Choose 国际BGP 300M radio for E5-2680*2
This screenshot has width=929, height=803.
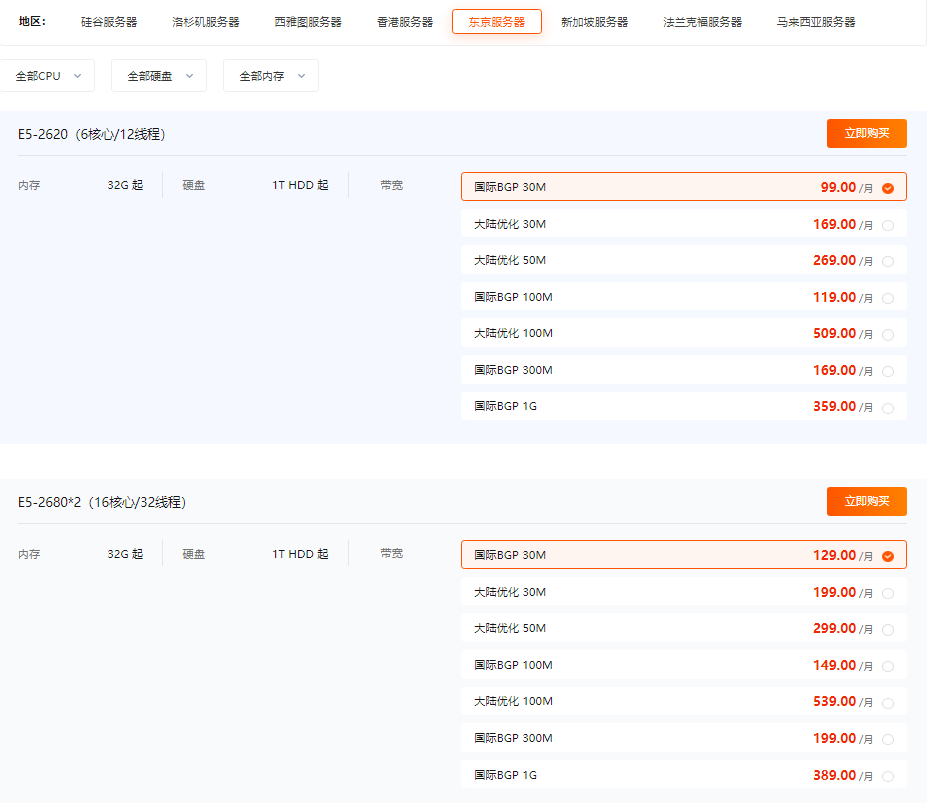pos(887,739)
